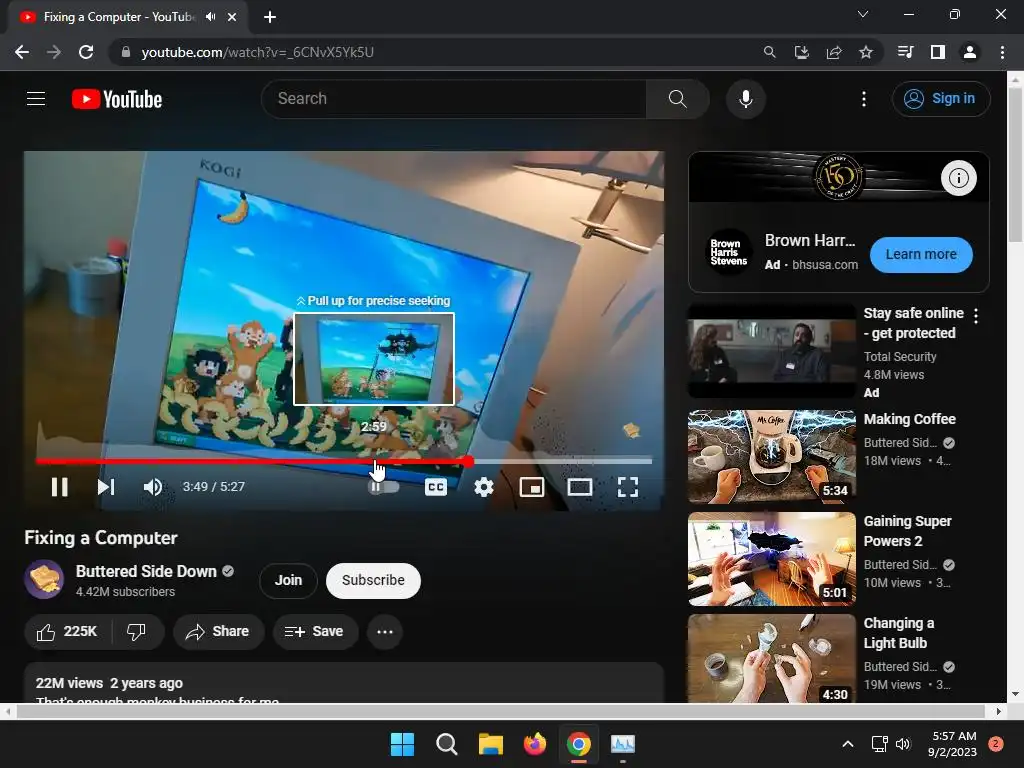The height and width of the screenshot is (768, 1024).
Task: Open Windows taskbar search
Action: coord(447,744)
